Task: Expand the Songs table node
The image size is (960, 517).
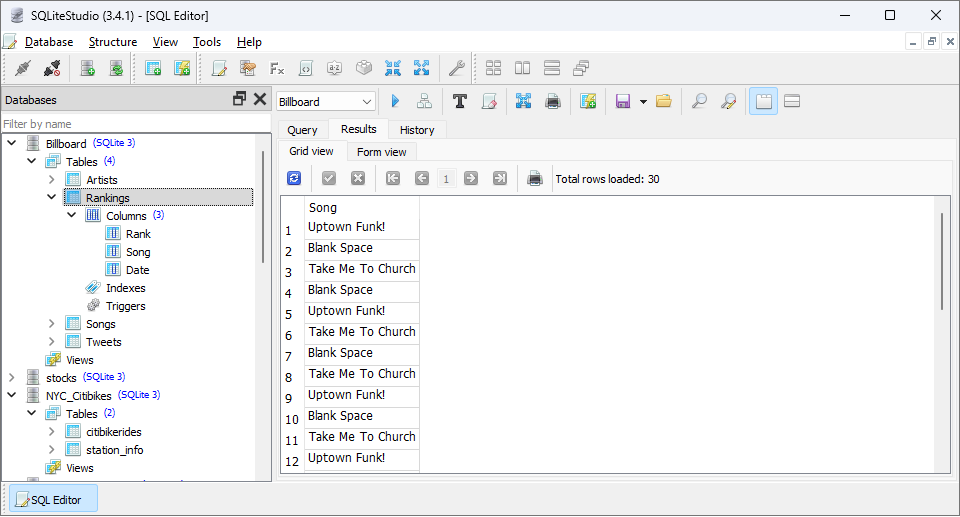Action: [52, 323]
